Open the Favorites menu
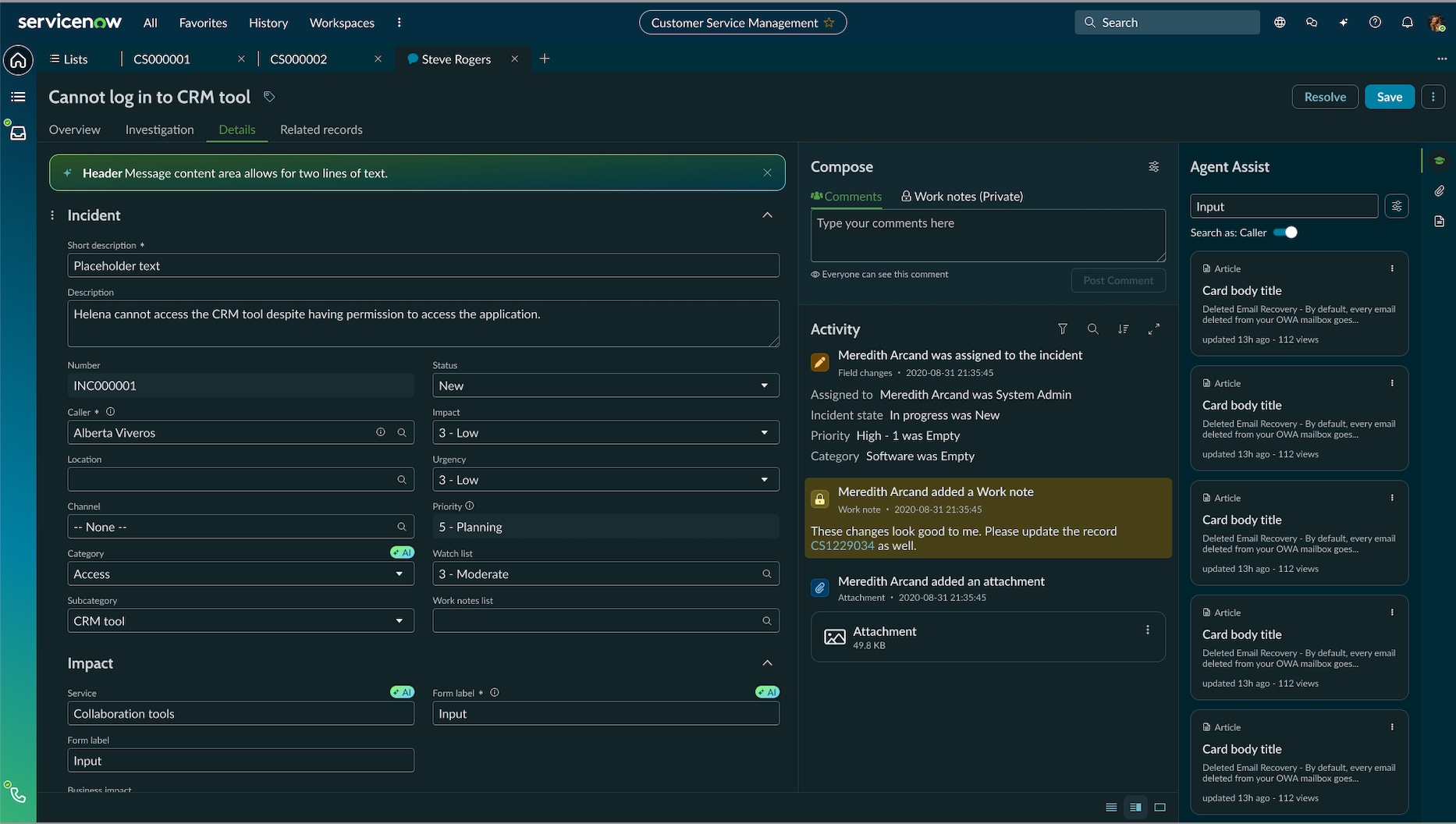1456x824 pixels. click(203, 23)
